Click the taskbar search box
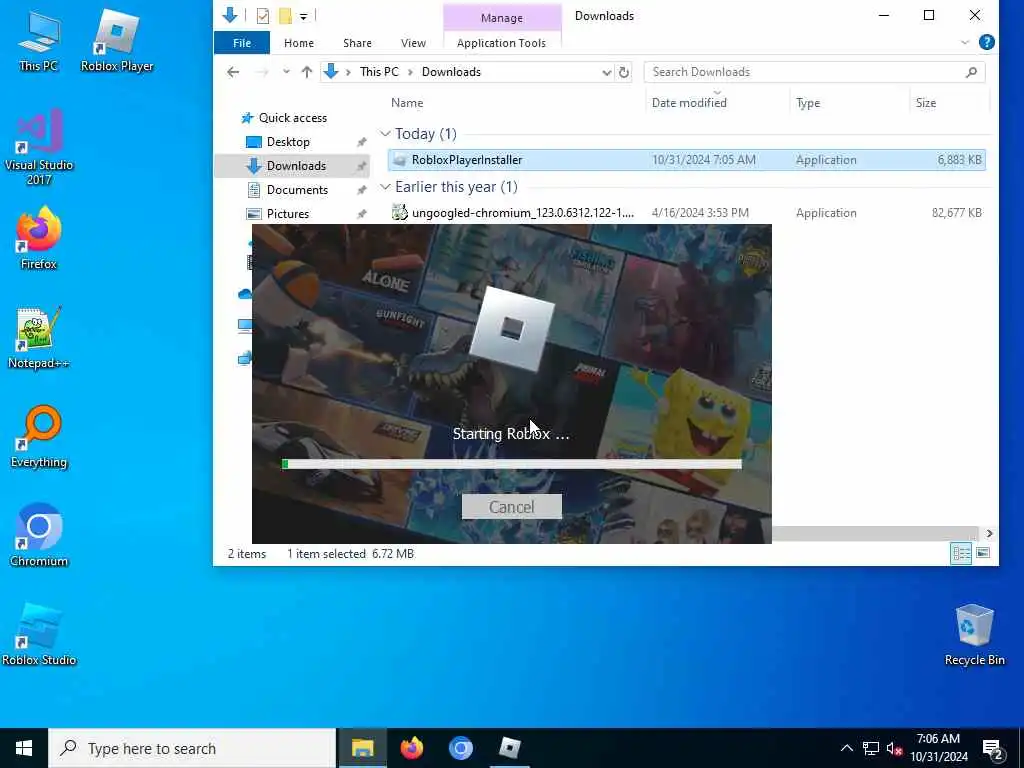1024x768 pixels. [x=192, y=748]
